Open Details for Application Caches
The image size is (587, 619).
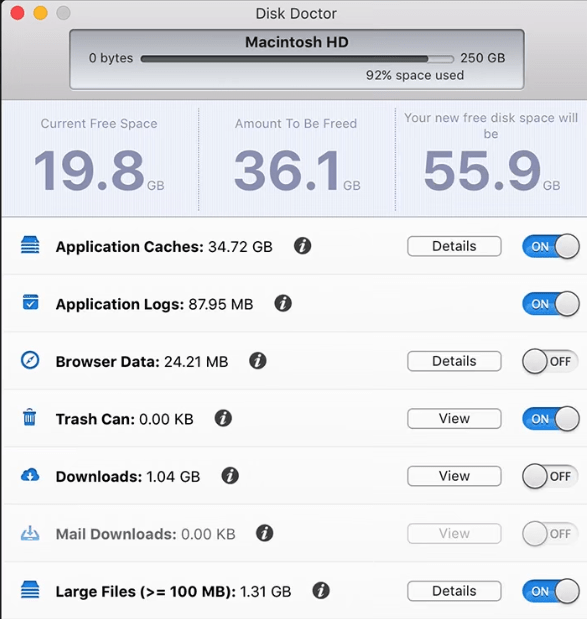tap(454, 246)
